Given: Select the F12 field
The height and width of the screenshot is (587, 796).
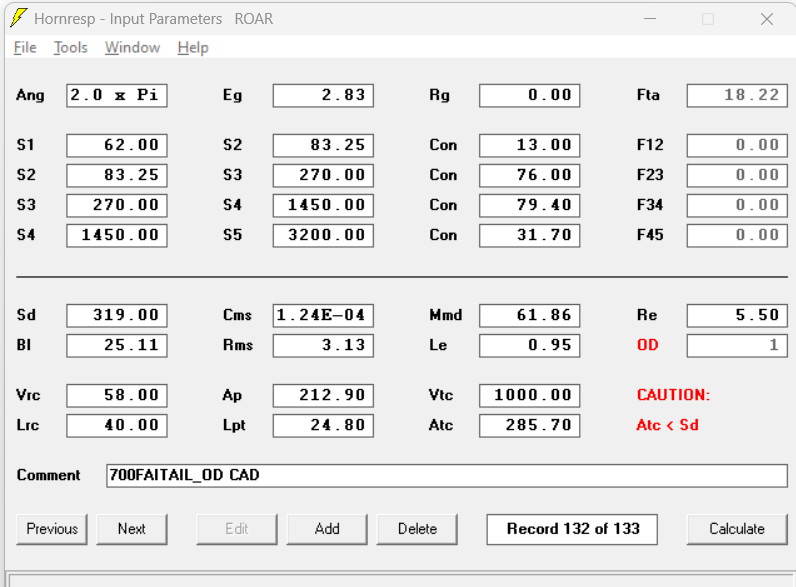Looking at the screenshot, I should click(737, 145).
